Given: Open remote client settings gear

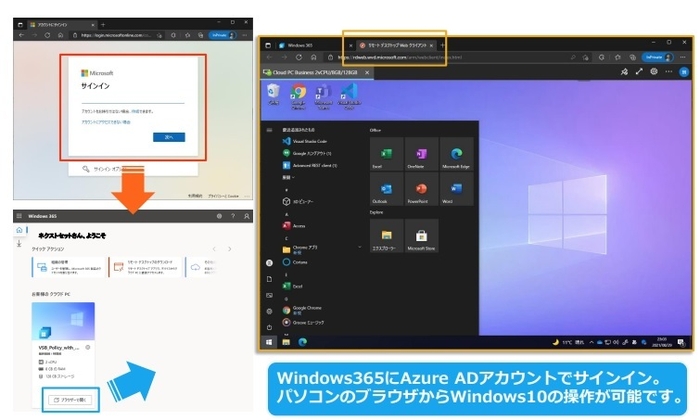Looking at the screenshot, I should pyautogui.click(x=654, y=71).
